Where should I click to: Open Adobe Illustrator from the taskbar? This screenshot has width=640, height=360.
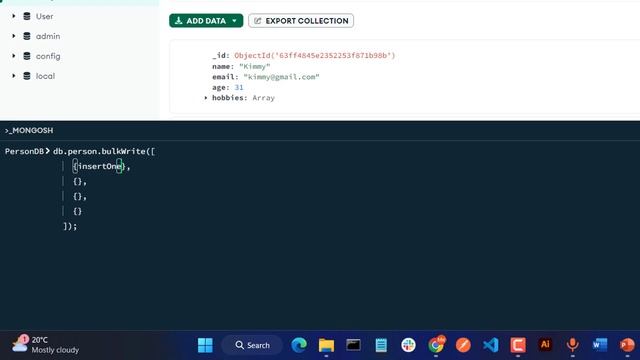coord(545,345)
